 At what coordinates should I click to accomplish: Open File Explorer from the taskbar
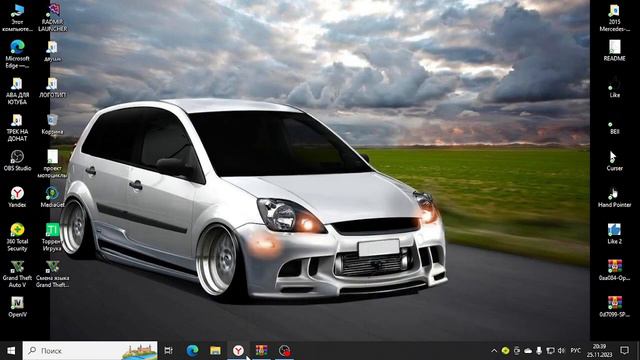coord(215,350)
